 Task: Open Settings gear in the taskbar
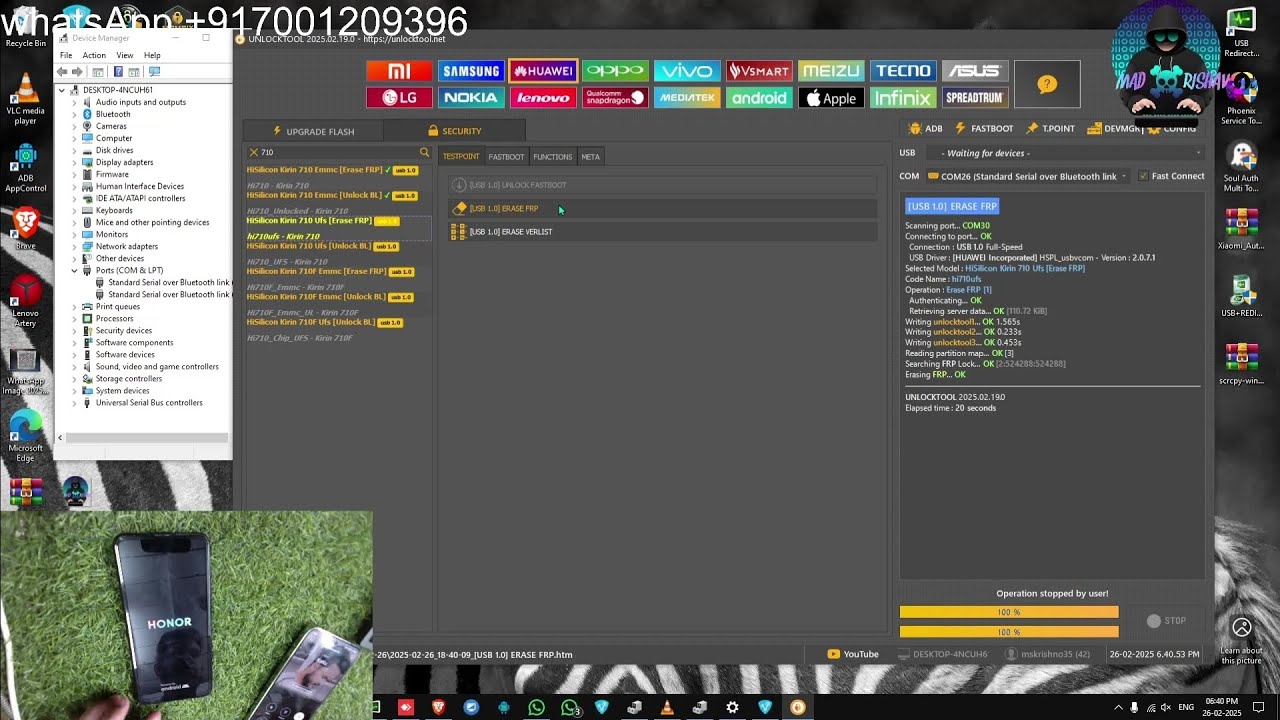(x=732, y=708)
